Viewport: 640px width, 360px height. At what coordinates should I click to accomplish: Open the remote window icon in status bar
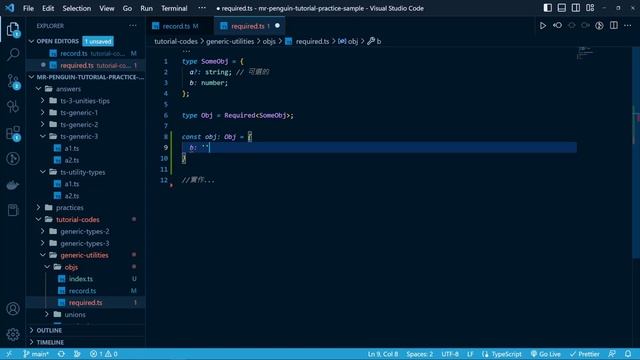(9, 354)
